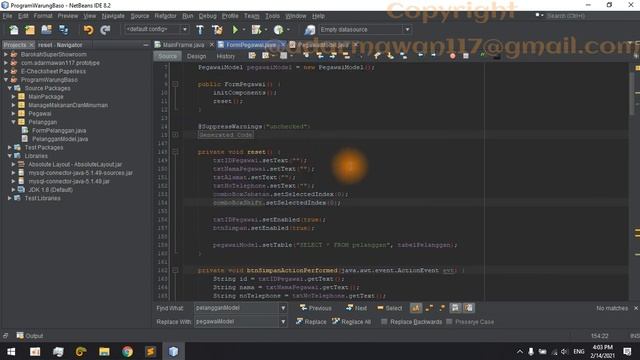Expand the BarokahSuperShowroom project node
The width and height of the screenshot is (640, 360).
6,54
